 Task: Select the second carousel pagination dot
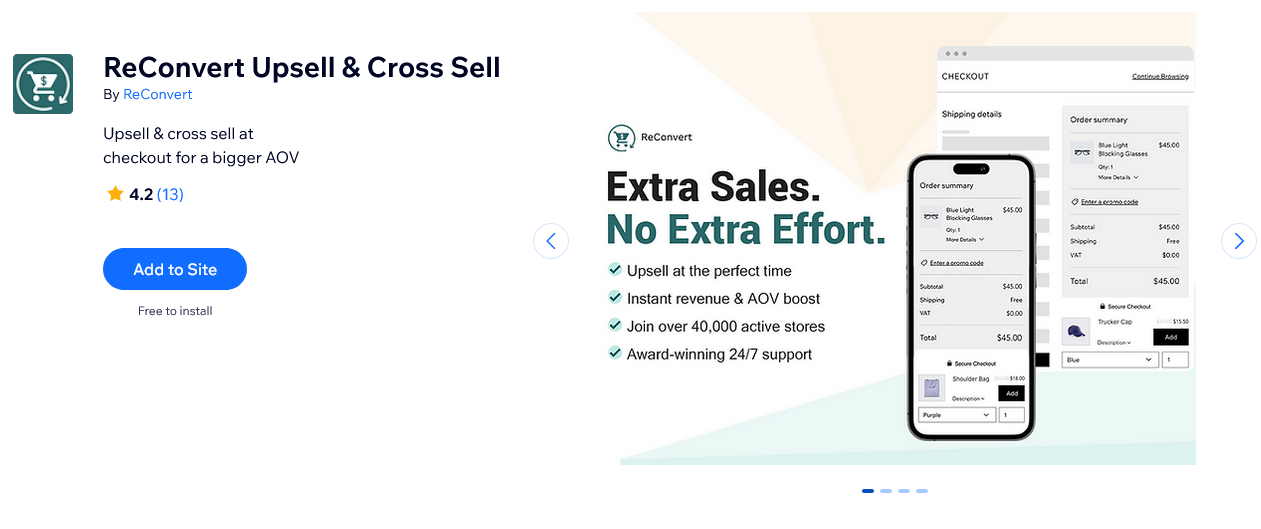coord(886,491)
